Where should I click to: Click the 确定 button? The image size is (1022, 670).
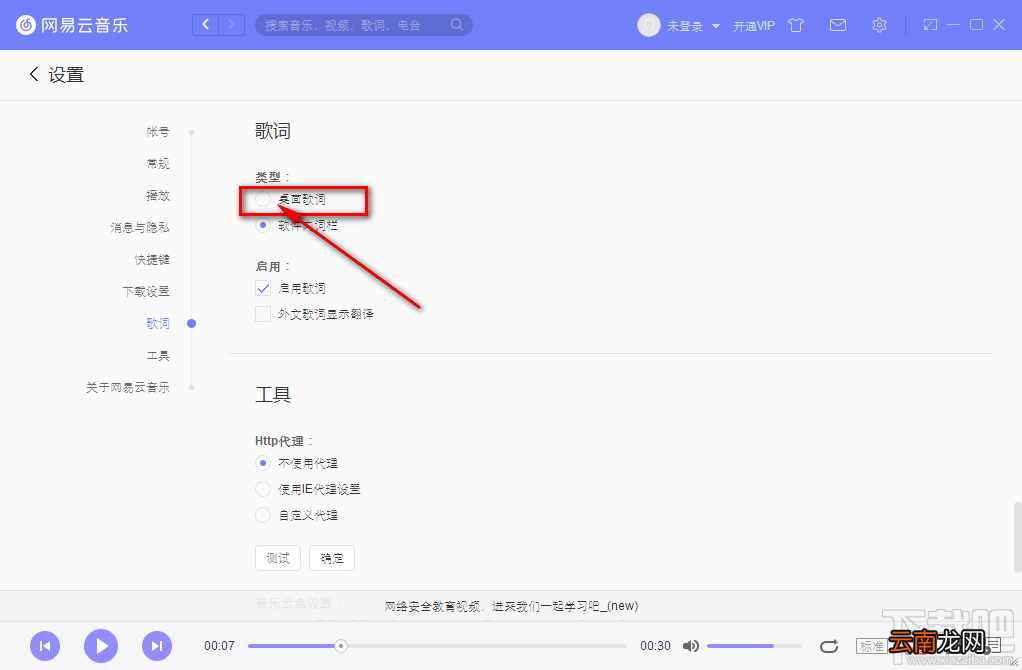tap(332, 558)
